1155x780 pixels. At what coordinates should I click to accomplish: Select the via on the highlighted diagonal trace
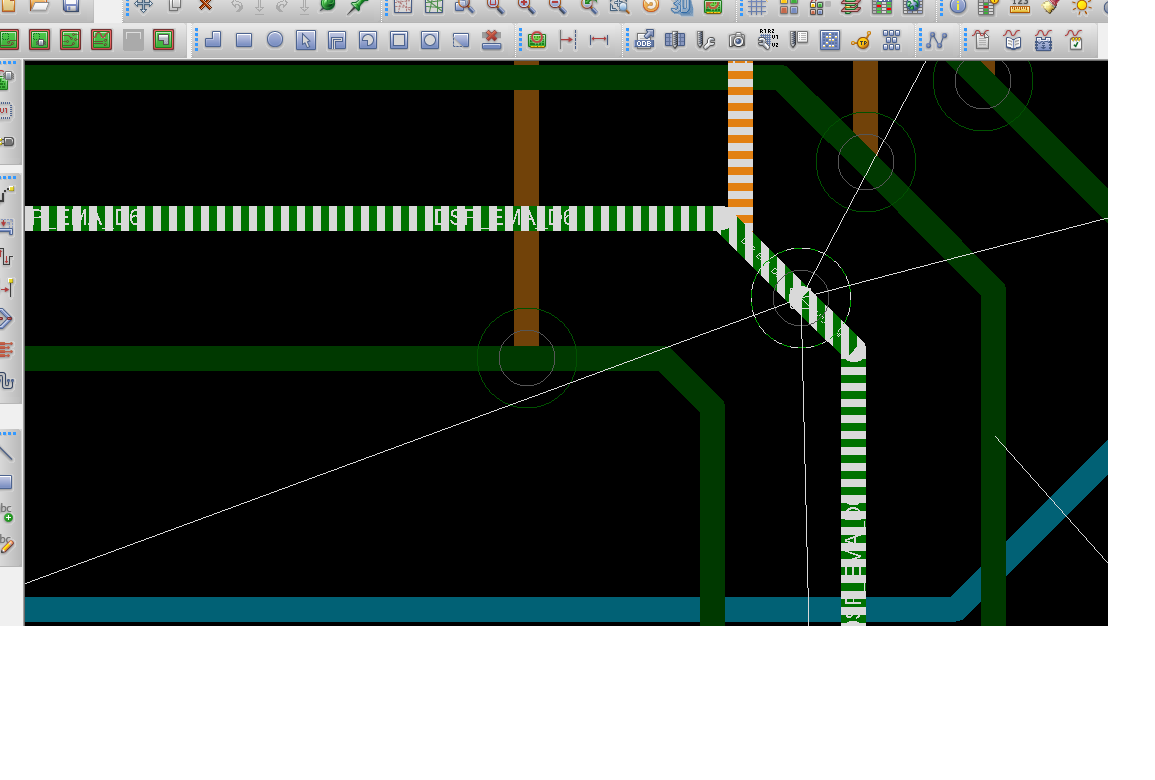pyautogui.click(x=801, y=298)
